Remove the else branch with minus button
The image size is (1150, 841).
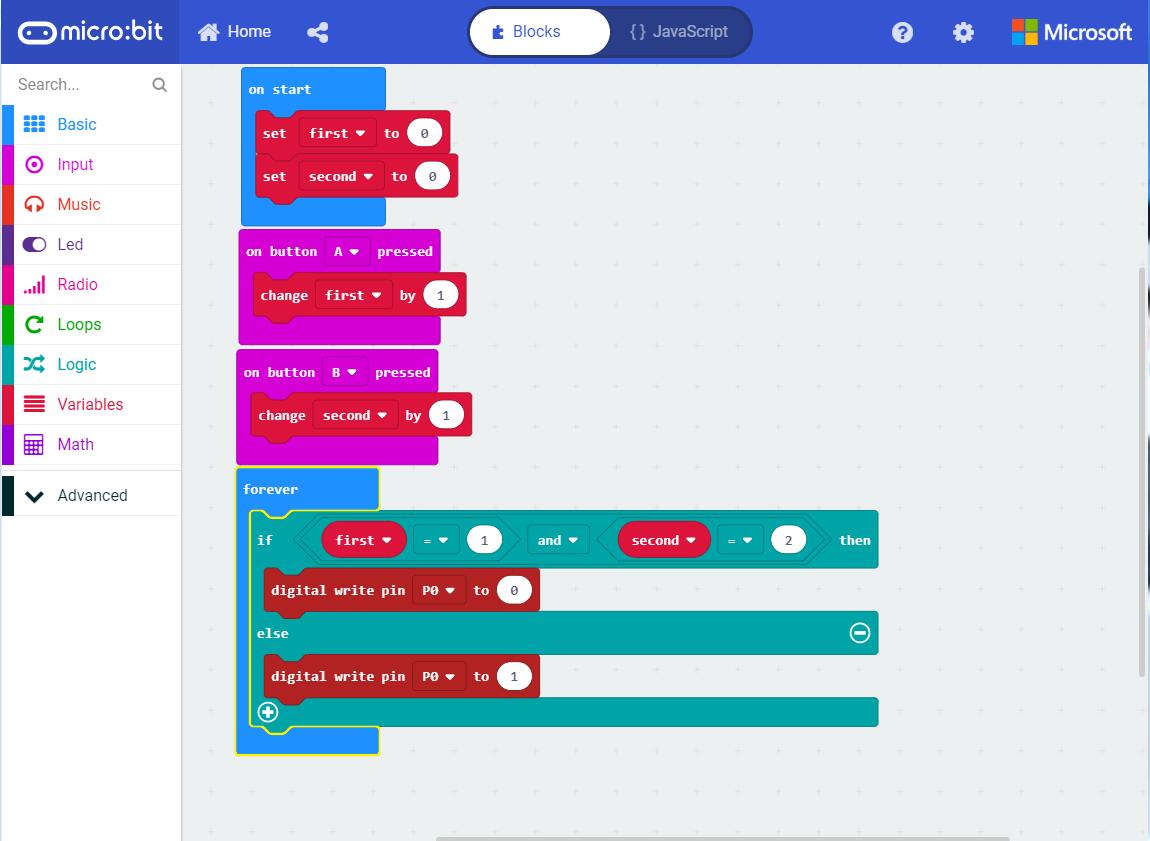(858, 632)
